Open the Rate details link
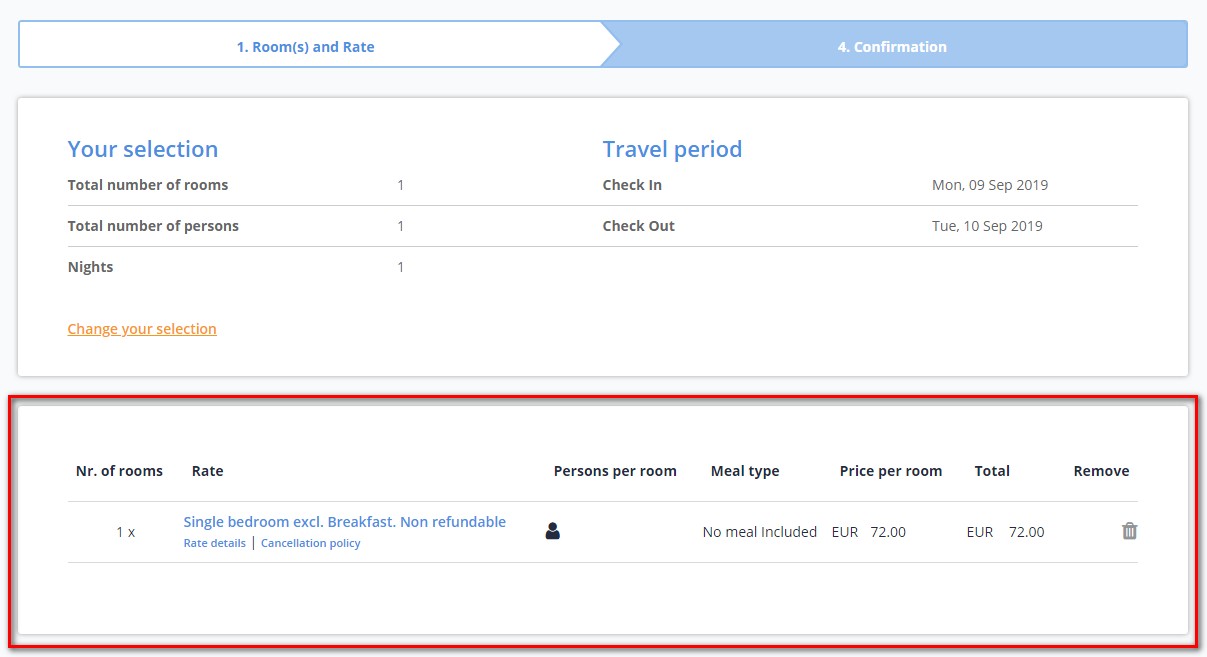1207x657 pixels. point(214,543)
